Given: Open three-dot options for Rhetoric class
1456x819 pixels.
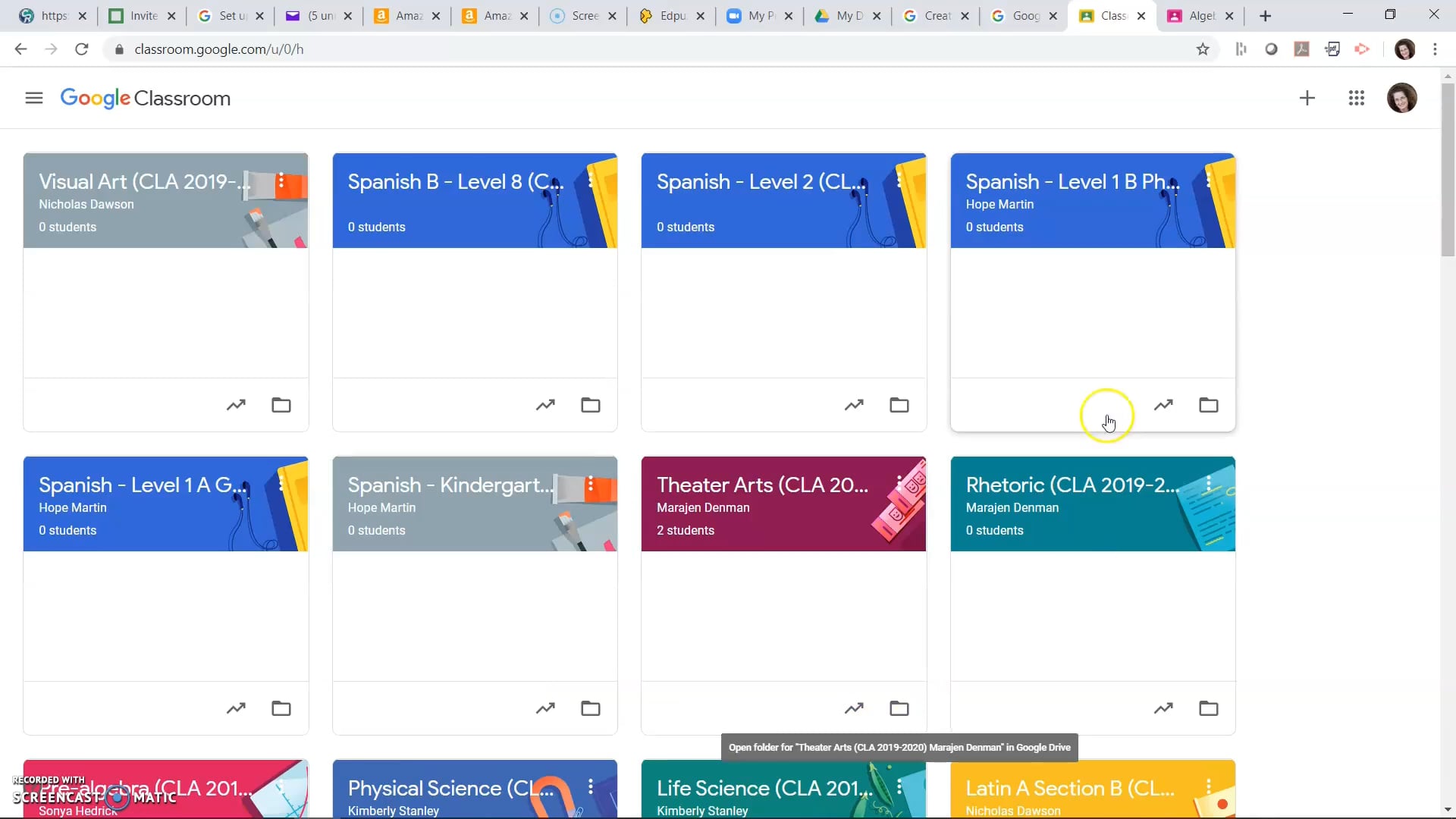Looking at the screenshot, I should pyautogui.click(x=1209, y=484).
